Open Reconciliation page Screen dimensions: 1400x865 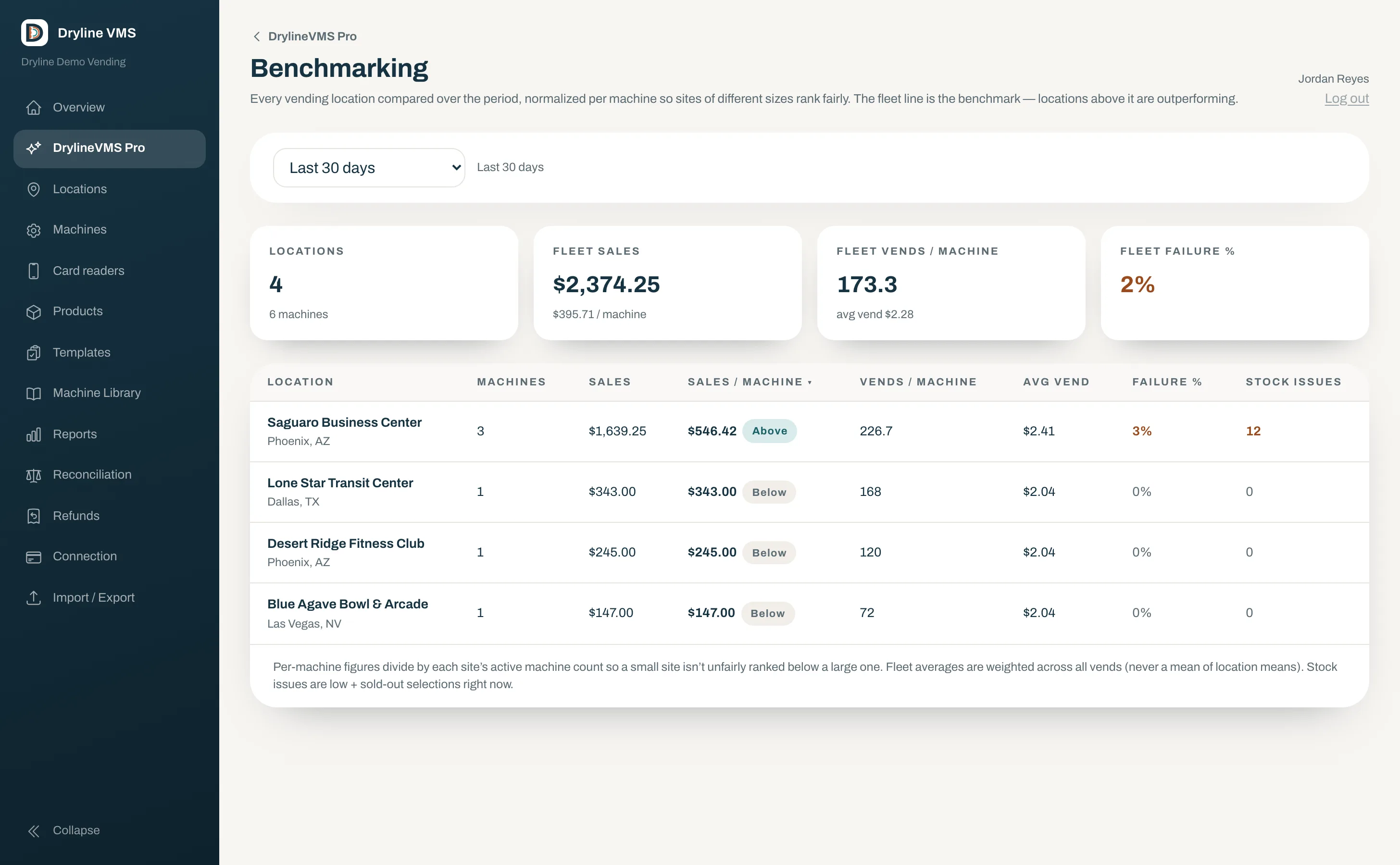click(x=109, y=475)
